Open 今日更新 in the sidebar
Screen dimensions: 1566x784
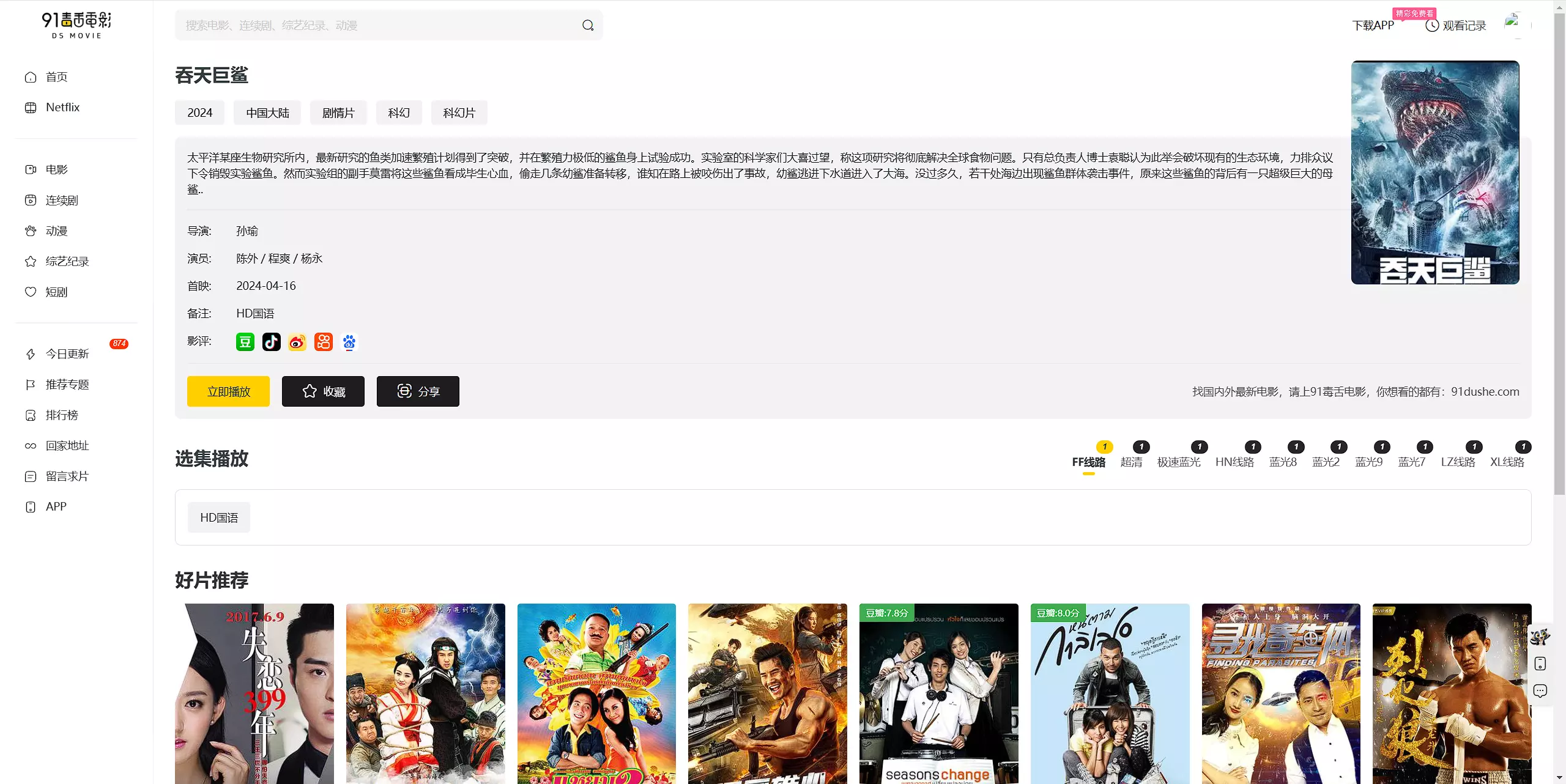coord(67,354)
